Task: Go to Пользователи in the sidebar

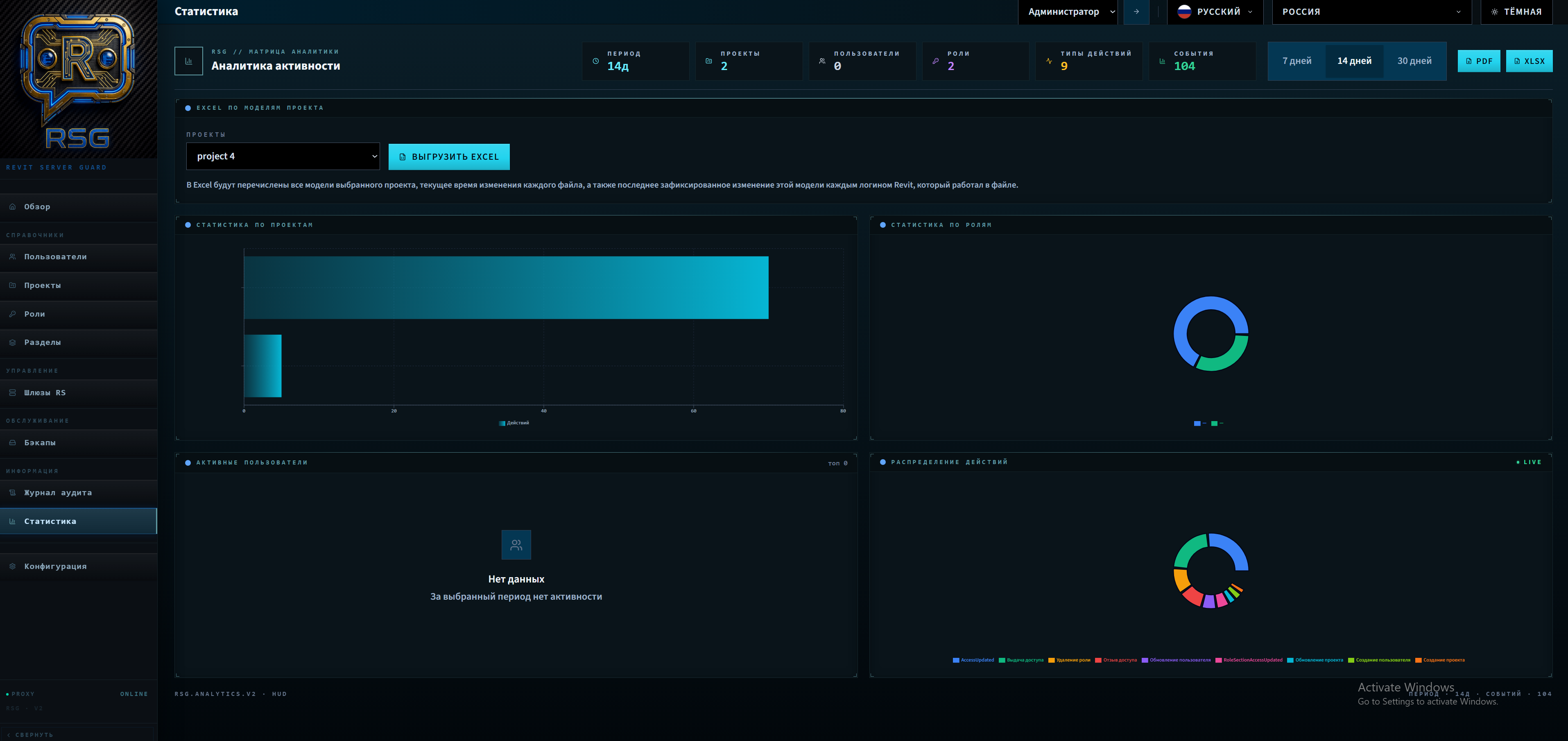Action: click(x=55, y=256)
